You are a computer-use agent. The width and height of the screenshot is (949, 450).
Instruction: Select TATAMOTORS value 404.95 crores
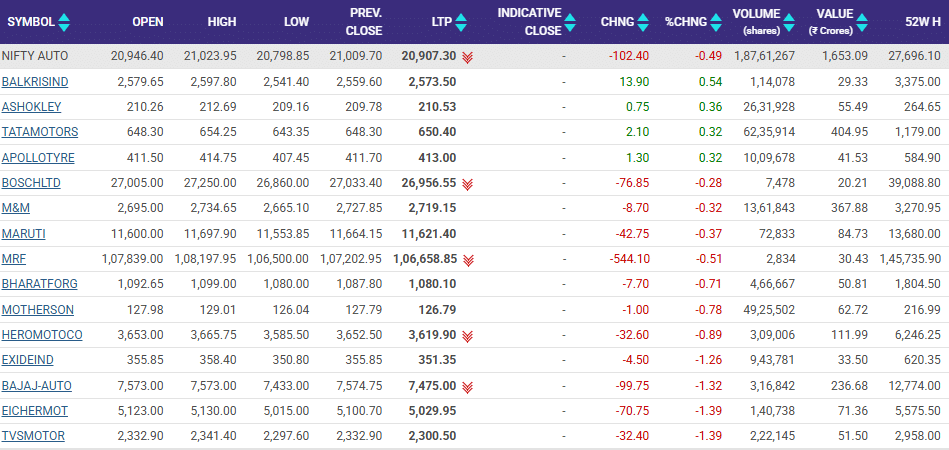click(850, 132)
